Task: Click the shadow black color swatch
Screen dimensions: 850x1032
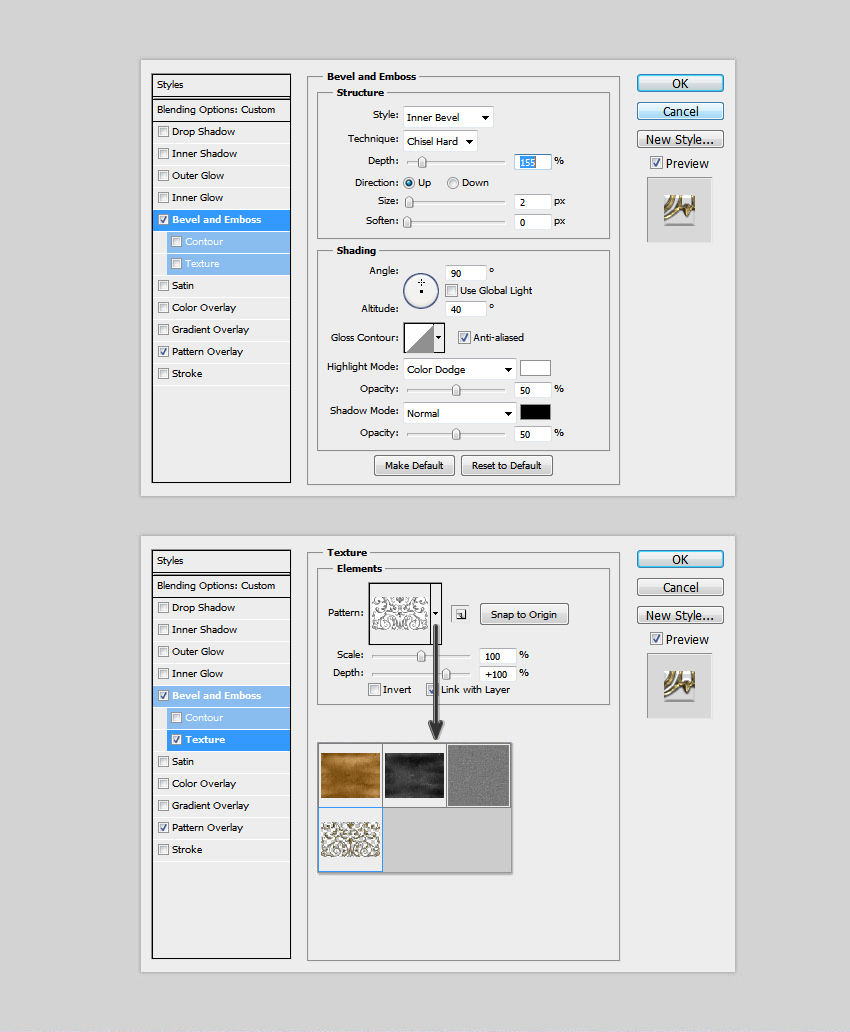Action: (x=535, y=412)
